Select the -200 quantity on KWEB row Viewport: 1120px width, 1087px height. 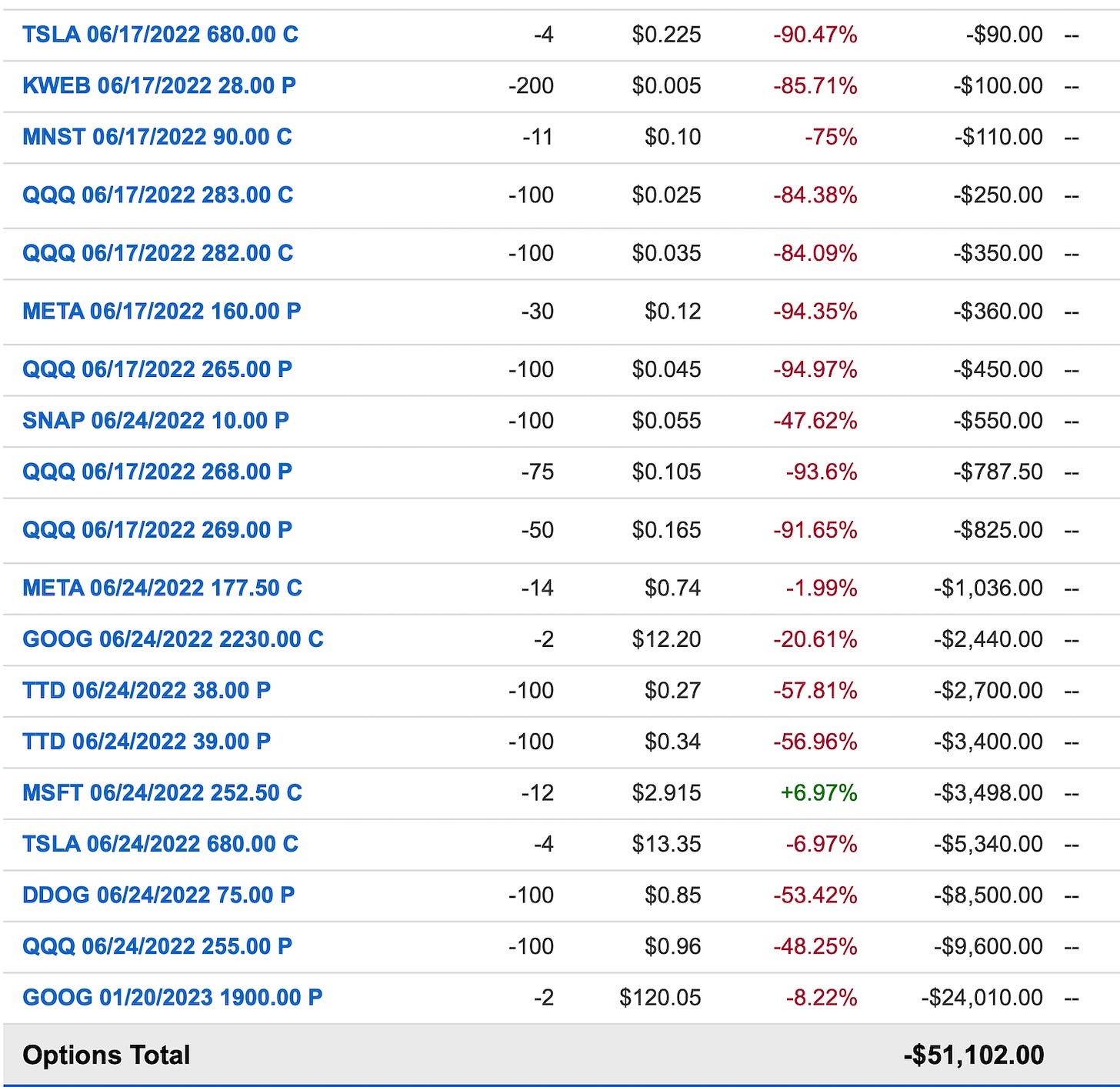point(531,85)
